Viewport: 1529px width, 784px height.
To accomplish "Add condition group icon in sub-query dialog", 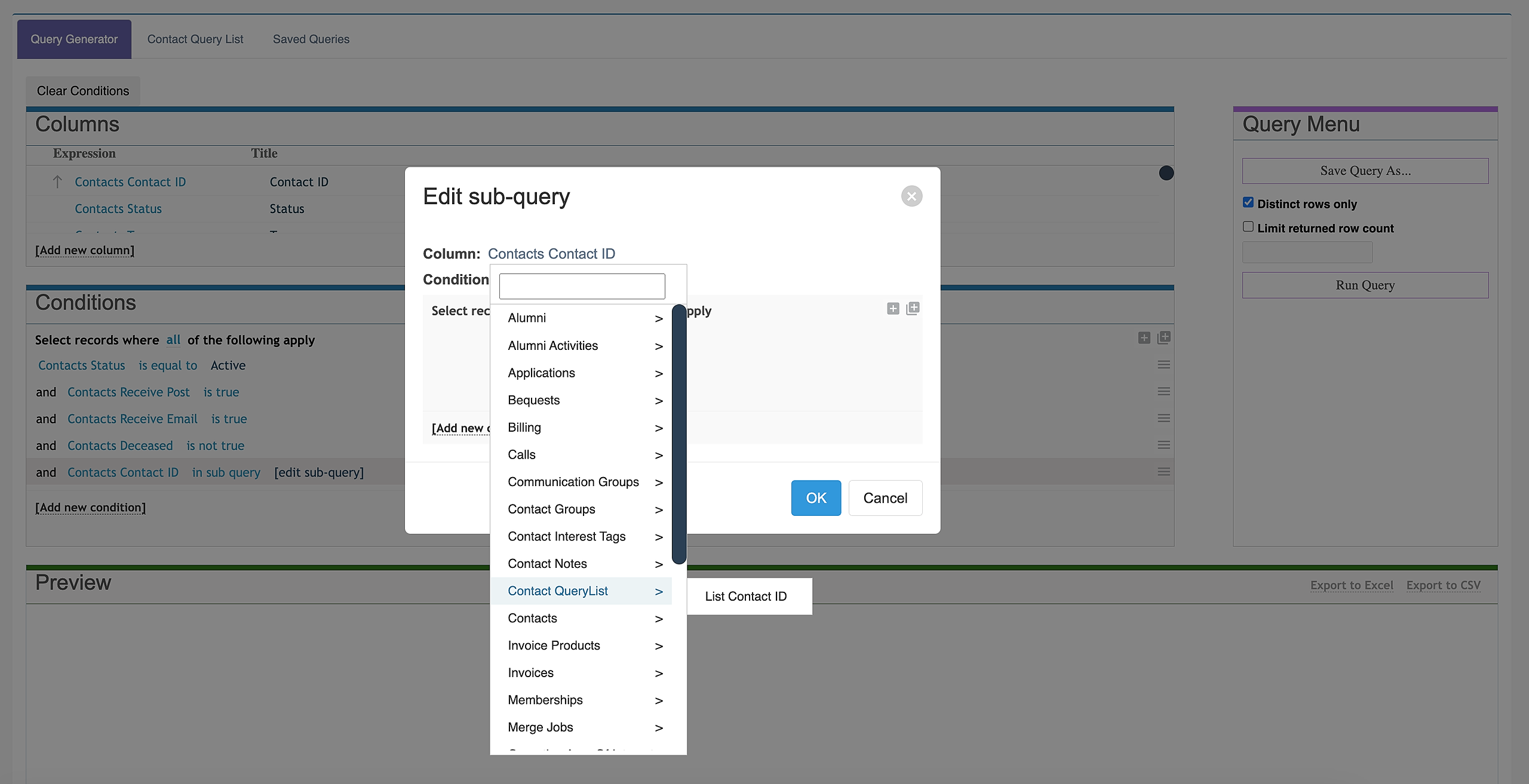I will [x=913, y=309].
